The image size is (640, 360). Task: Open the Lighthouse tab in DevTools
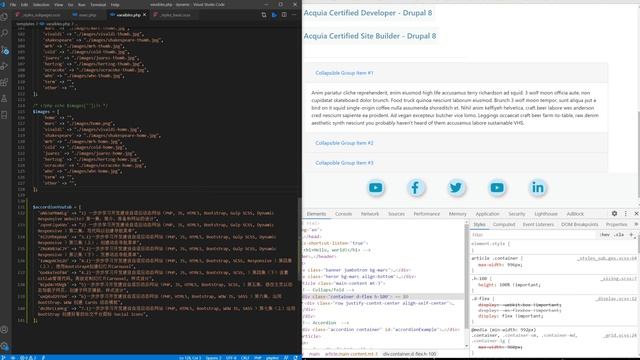click(x=546, y=214)
